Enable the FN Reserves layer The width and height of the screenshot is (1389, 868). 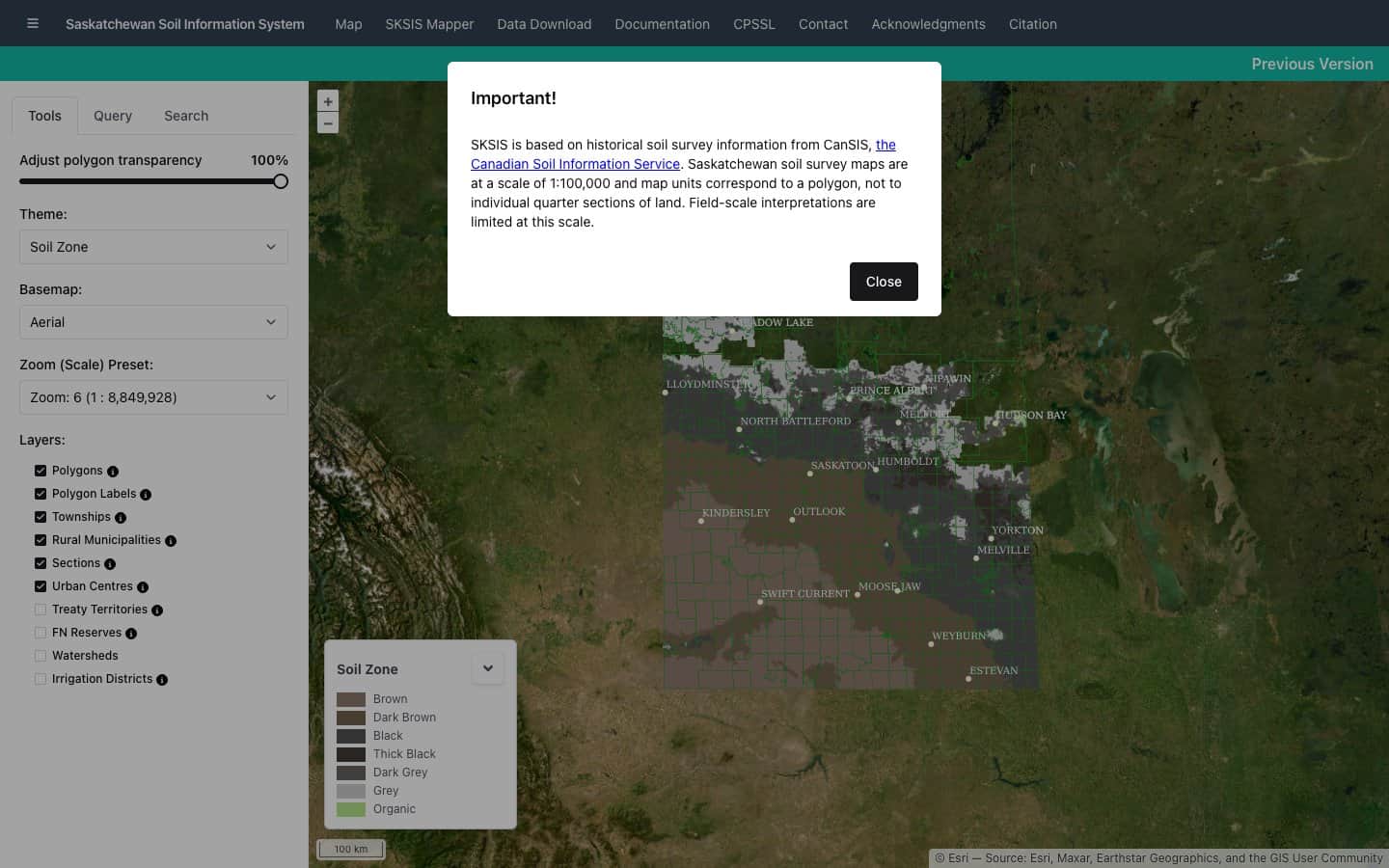click(41, 633)
